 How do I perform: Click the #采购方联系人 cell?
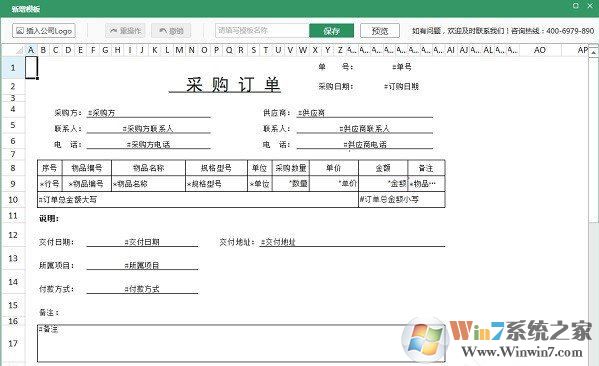[149, 129]
